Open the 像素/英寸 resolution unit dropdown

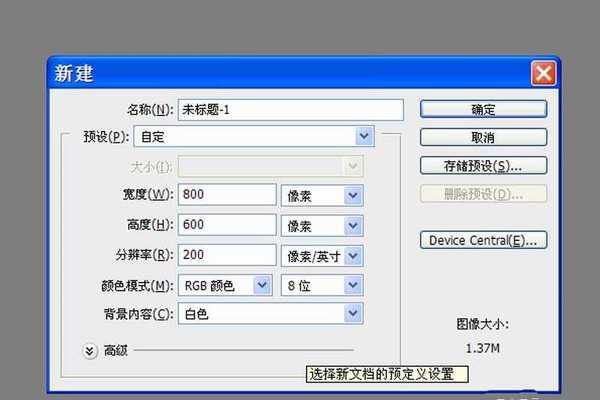click(x=321, y=255)
